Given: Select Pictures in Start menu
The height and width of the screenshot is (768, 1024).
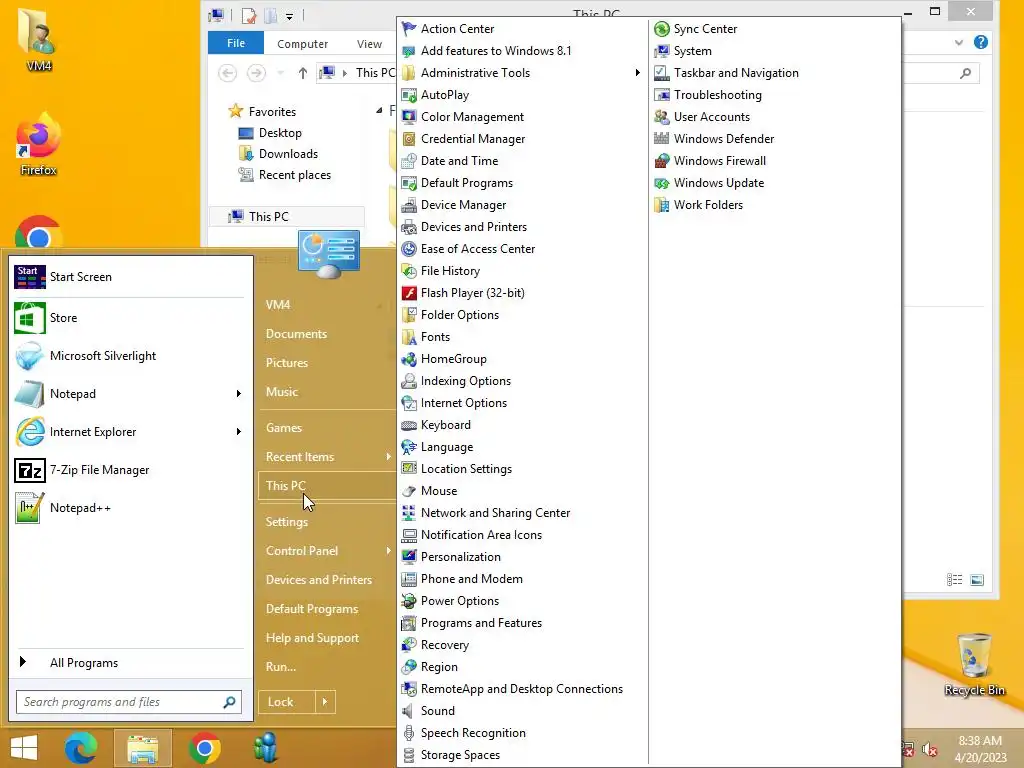Looking at the screenshot, I should click(x=287, y=362).
